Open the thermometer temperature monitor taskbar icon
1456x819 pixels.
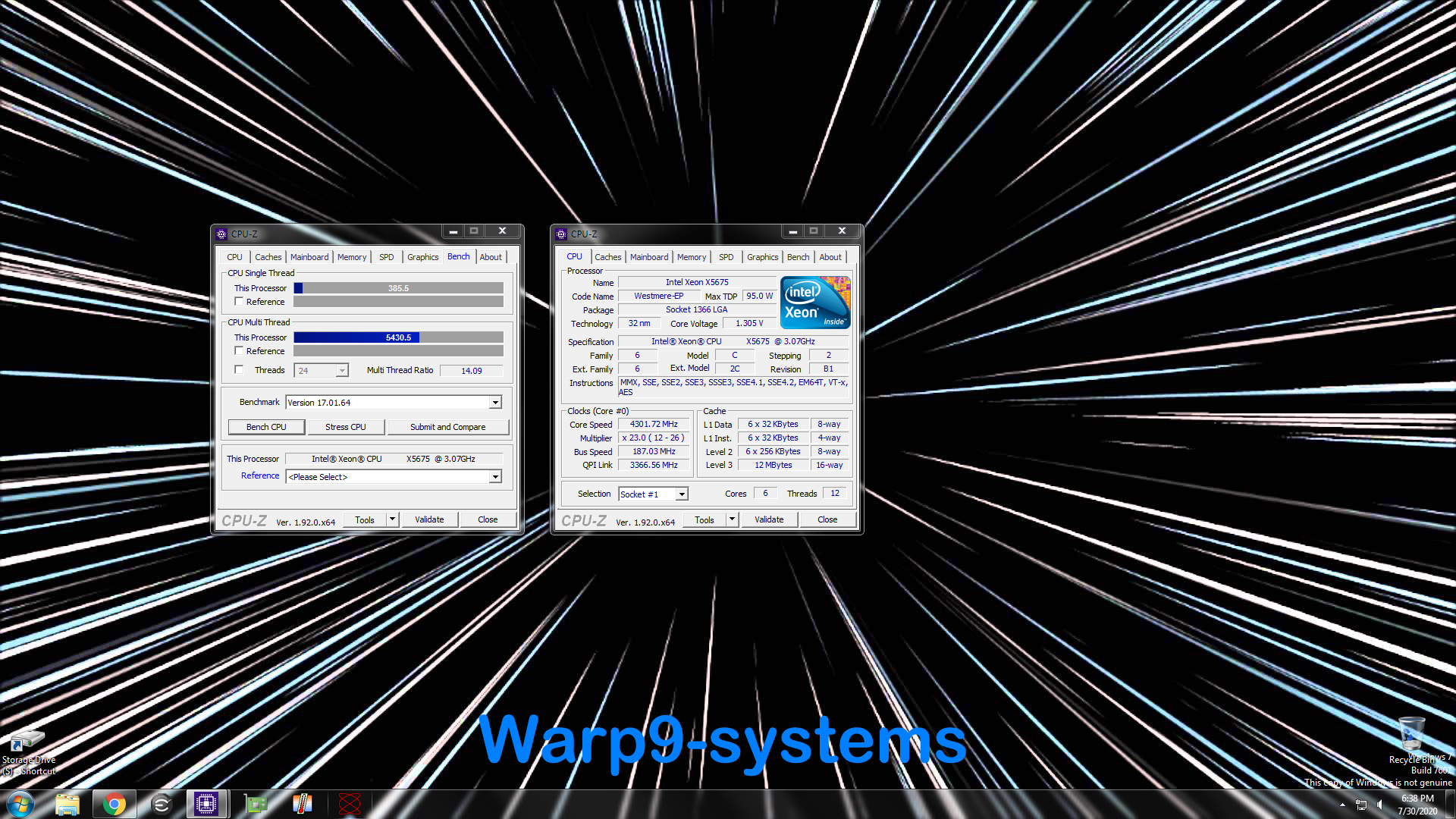(303, 804)
